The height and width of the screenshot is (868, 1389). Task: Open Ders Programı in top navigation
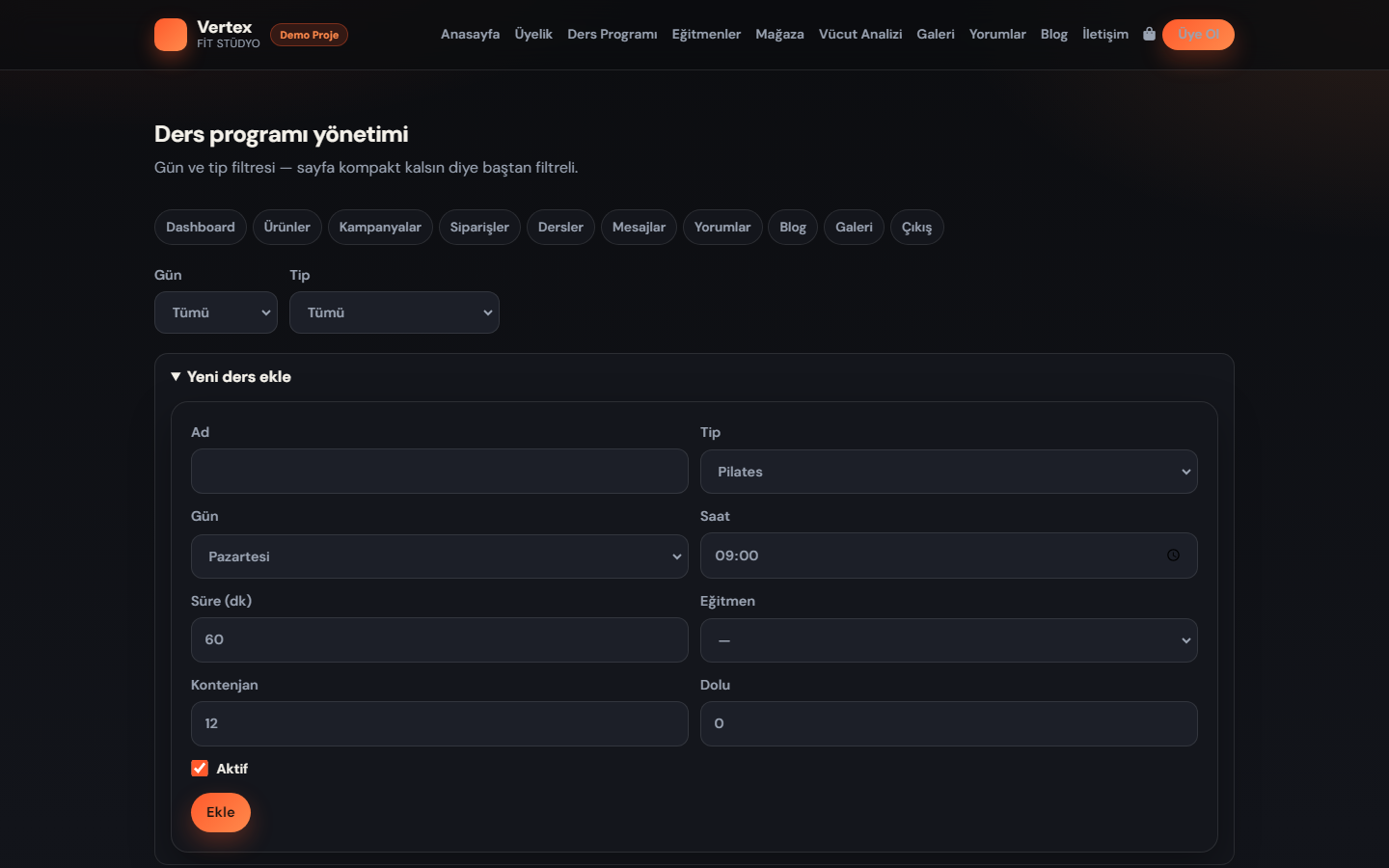[613, 35]
